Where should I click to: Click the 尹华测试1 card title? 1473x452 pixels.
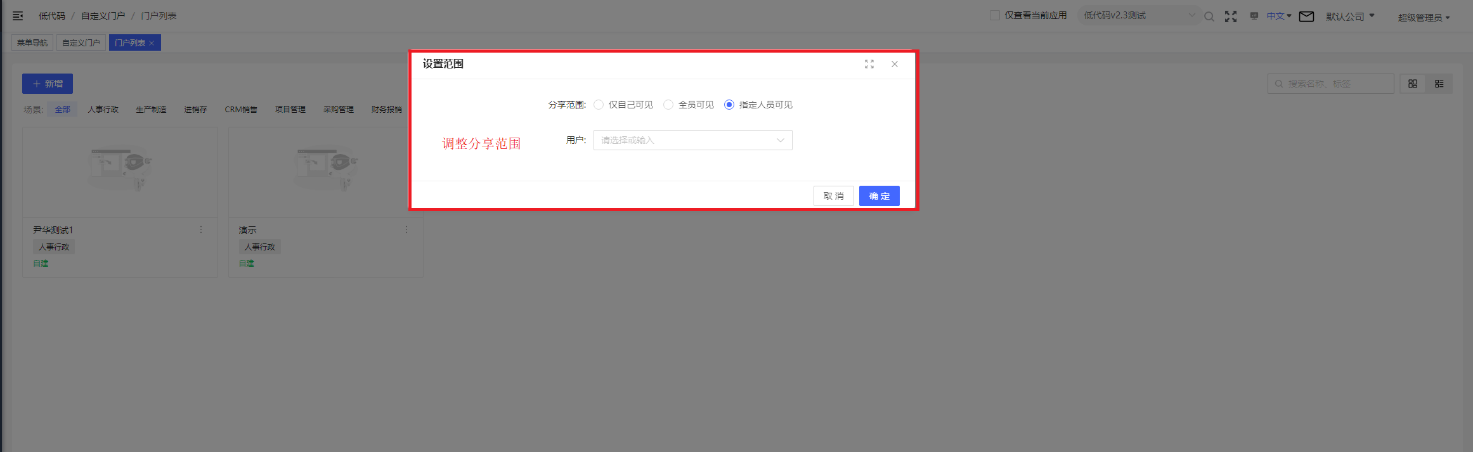point(53,230)
